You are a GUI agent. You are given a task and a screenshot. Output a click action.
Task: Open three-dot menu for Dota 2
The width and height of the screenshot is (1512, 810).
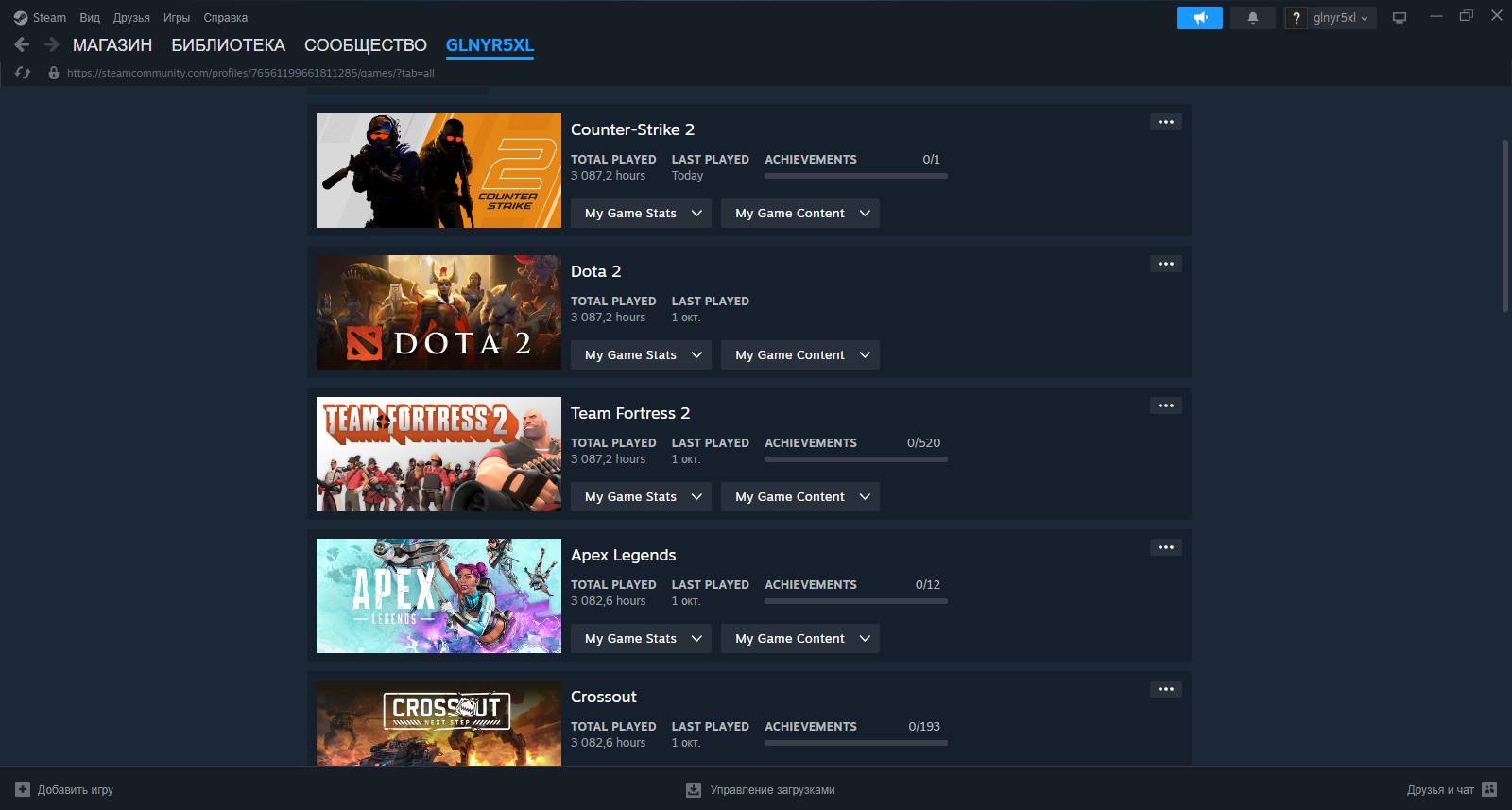1166,264
